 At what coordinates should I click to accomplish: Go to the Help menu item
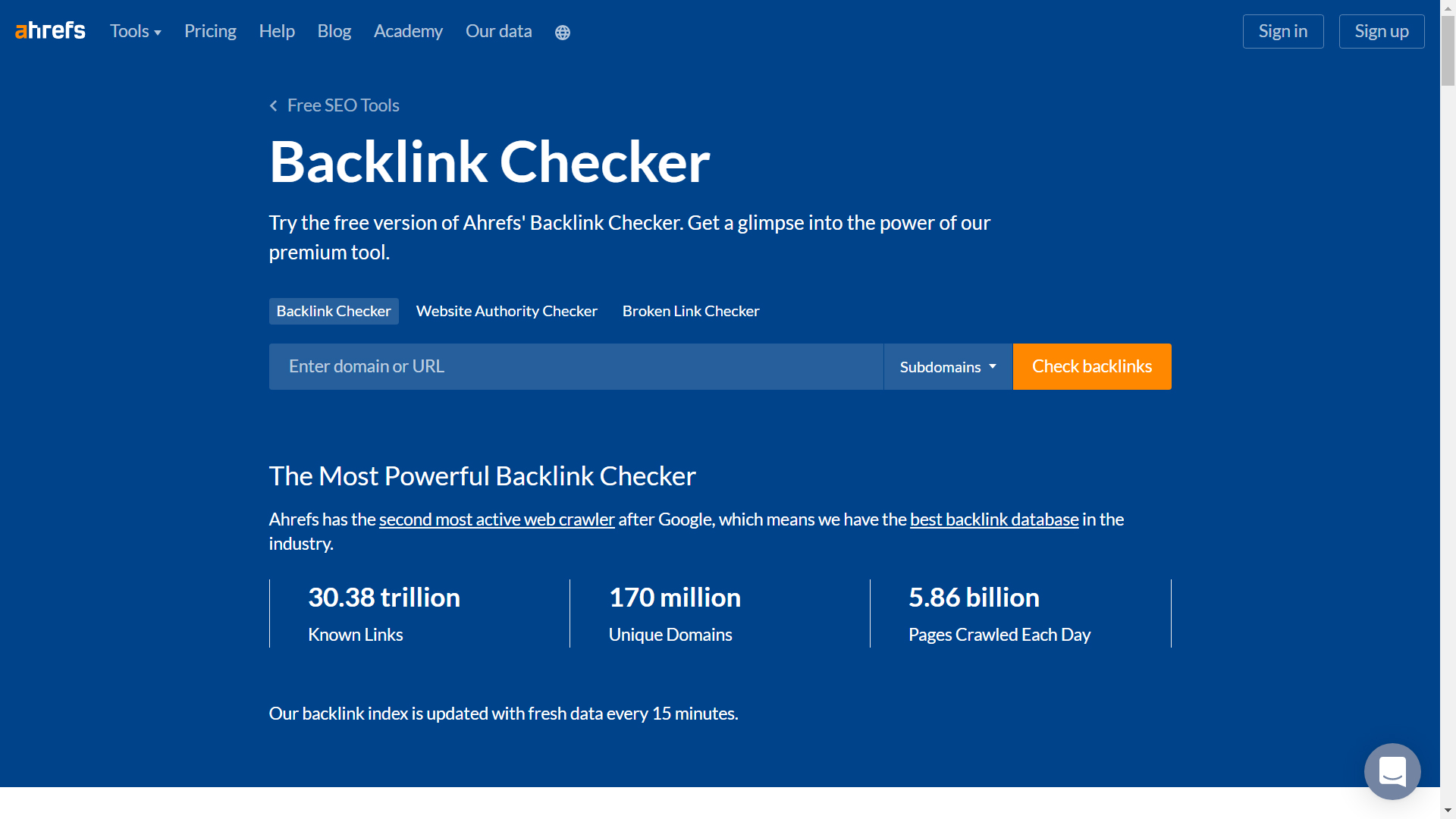tap(277, 31)
